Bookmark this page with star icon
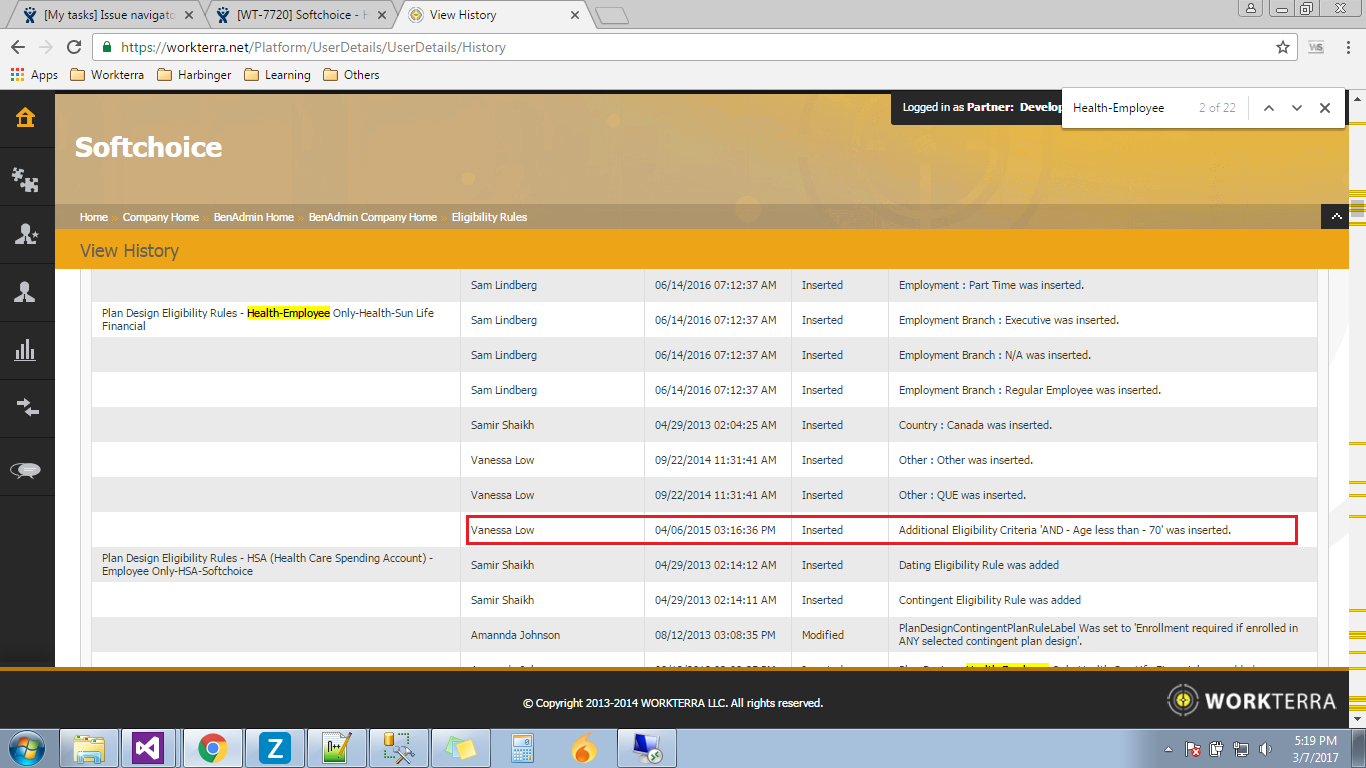This screenshot has height=768, width=1366. coord(1283,47)
